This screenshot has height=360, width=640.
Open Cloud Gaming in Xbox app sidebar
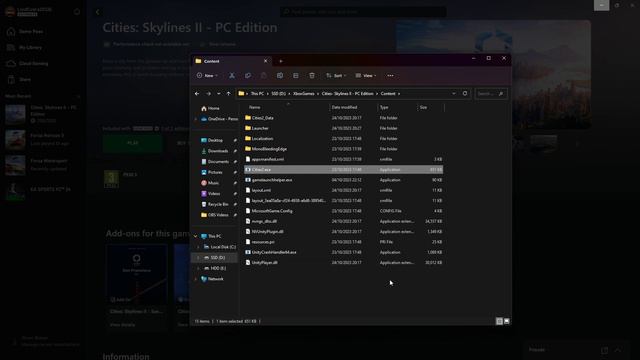click(x=33, y=64)
